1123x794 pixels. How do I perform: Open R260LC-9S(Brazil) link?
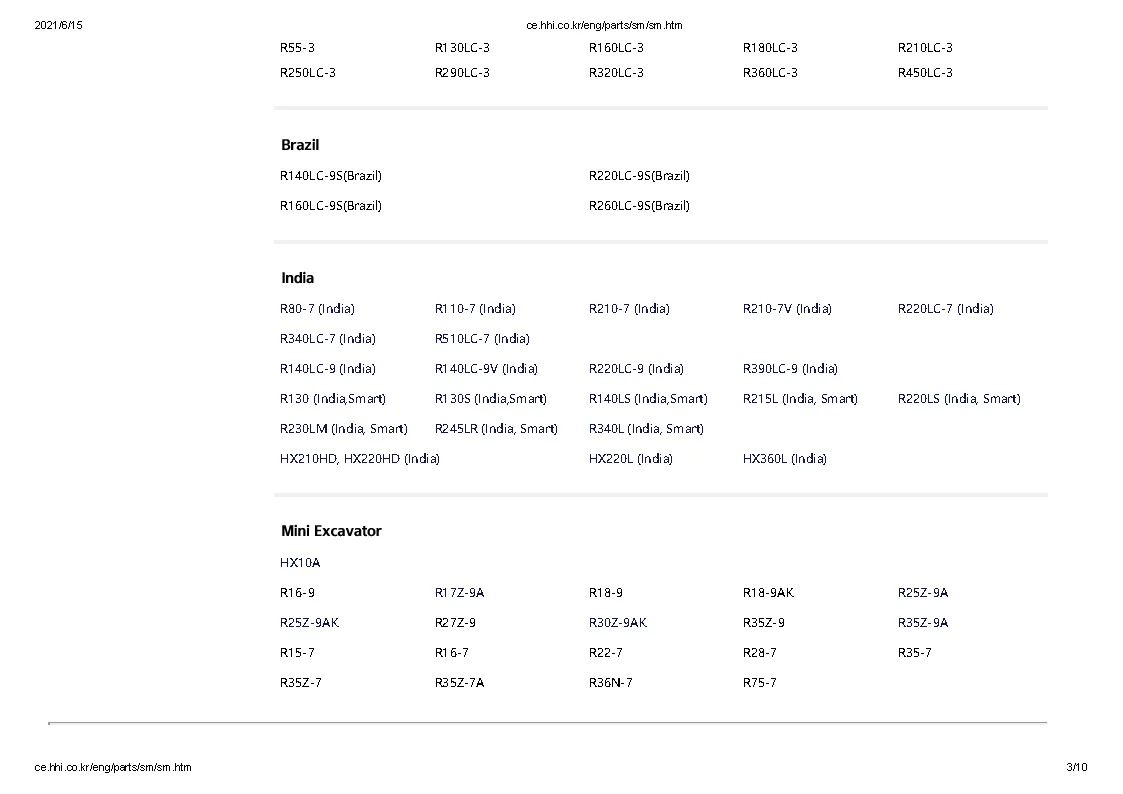tap(639, 206)
